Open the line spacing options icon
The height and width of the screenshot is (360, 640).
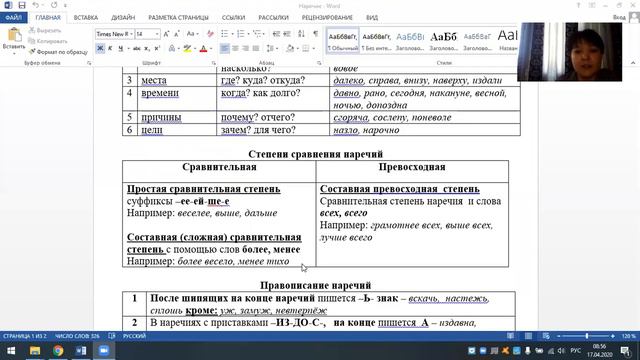point(270,49)
